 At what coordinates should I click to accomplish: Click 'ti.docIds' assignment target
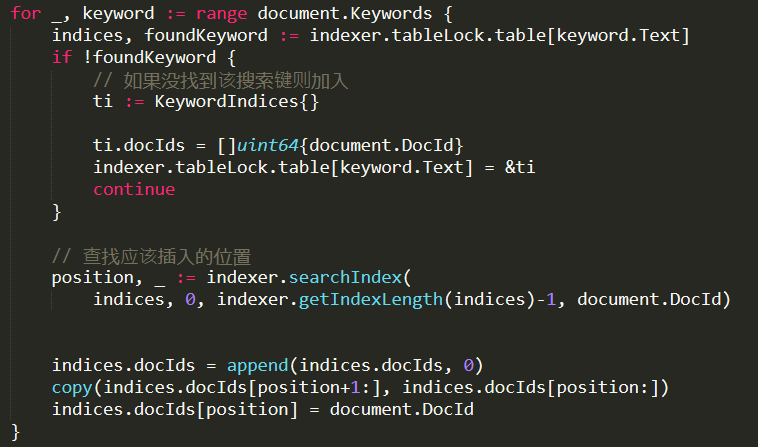click(139, 145)
